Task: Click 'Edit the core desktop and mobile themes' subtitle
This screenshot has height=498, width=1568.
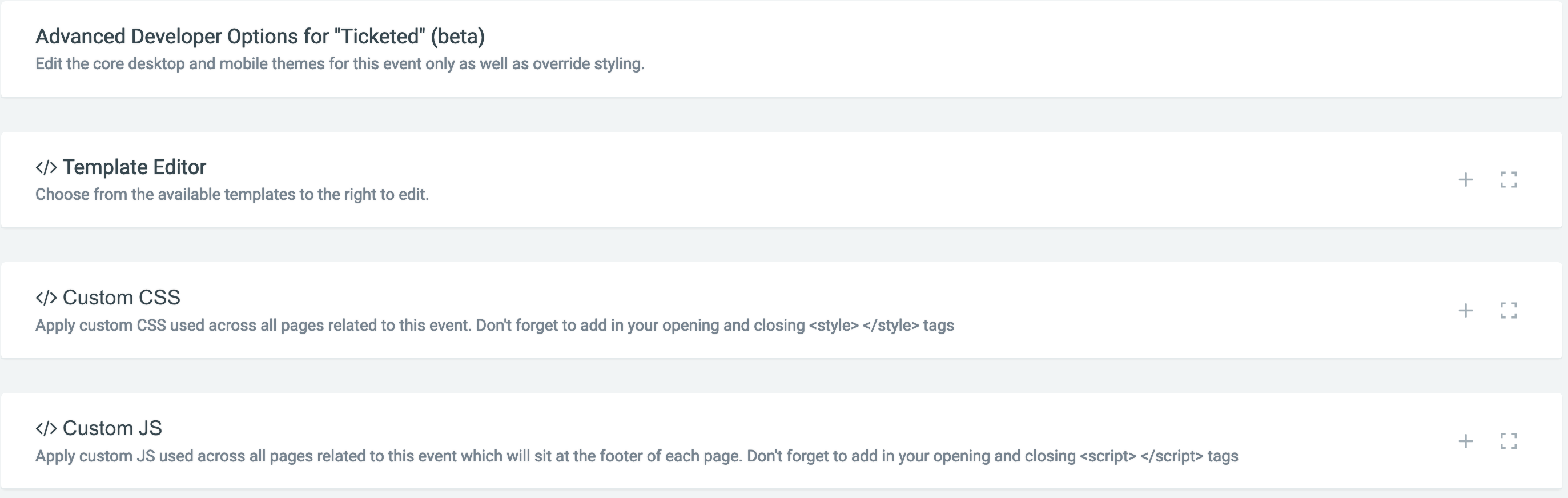Action: click(340, 63)
